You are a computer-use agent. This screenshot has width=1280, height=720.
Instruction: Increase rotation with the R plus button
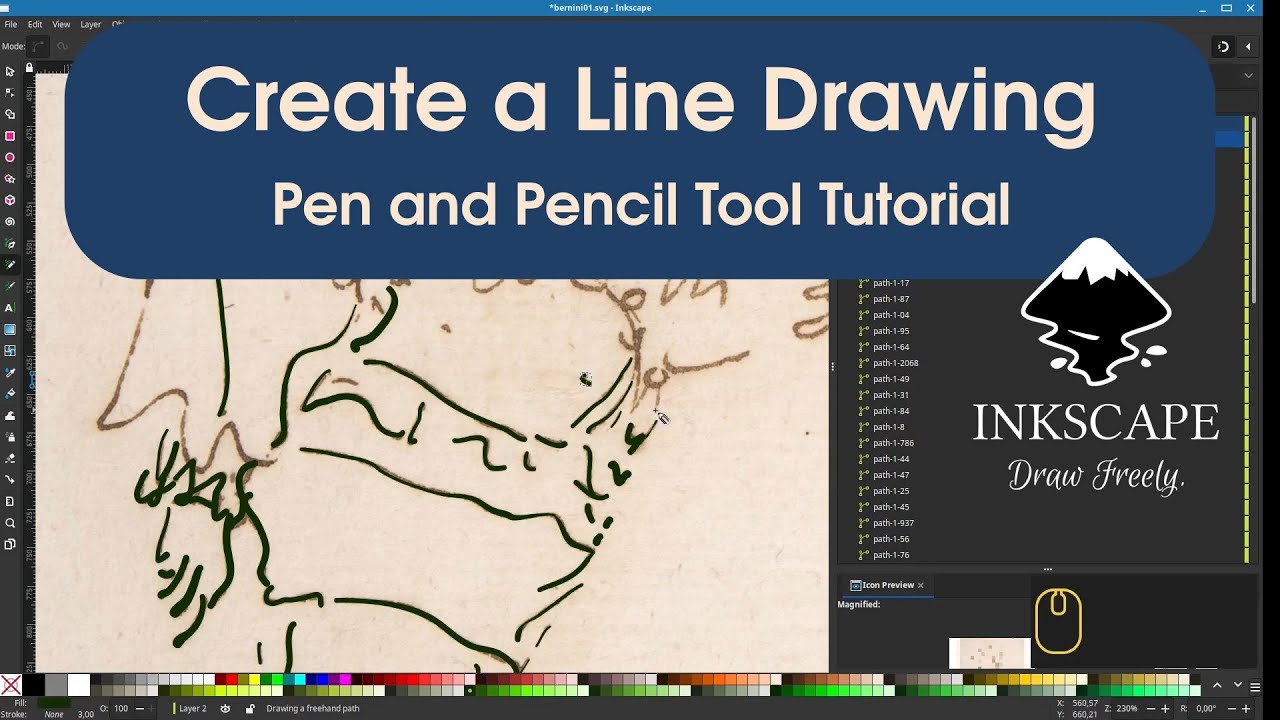point(1246,708)
